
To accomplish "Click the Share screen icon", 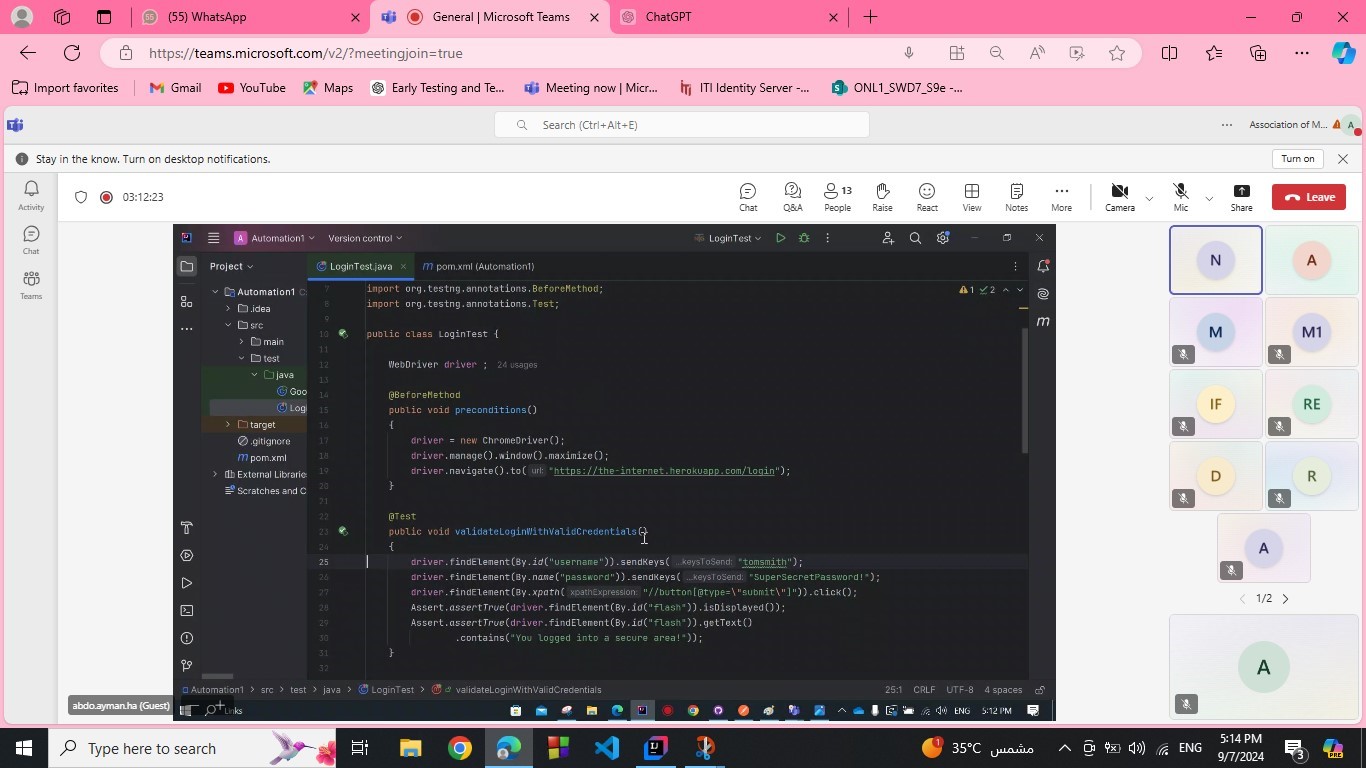I will tap(1241, 196).
